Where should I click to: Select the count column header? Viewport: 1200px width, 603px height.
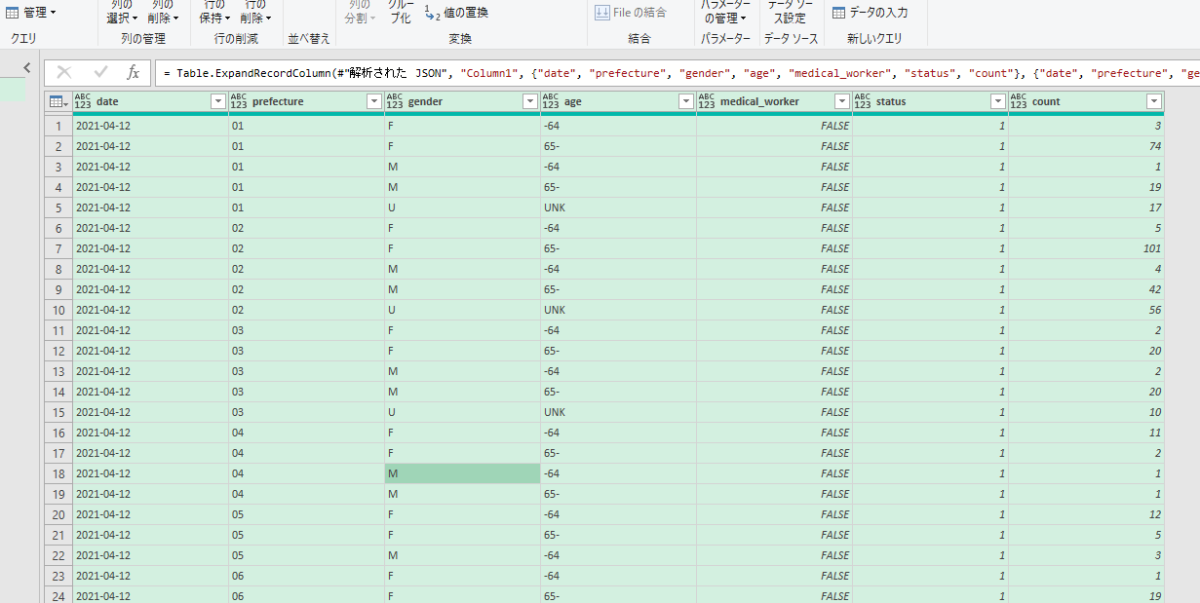[1086, 102]
